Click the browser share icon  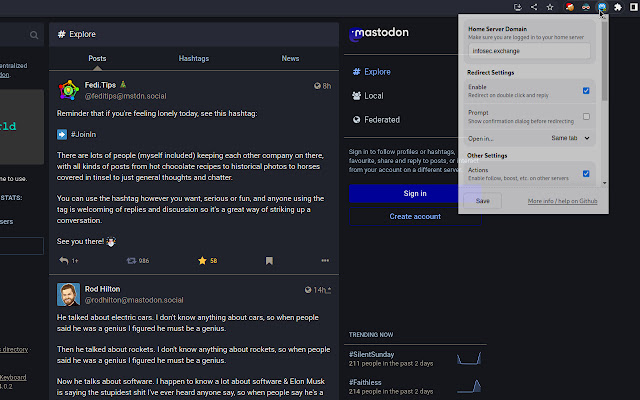534,7
